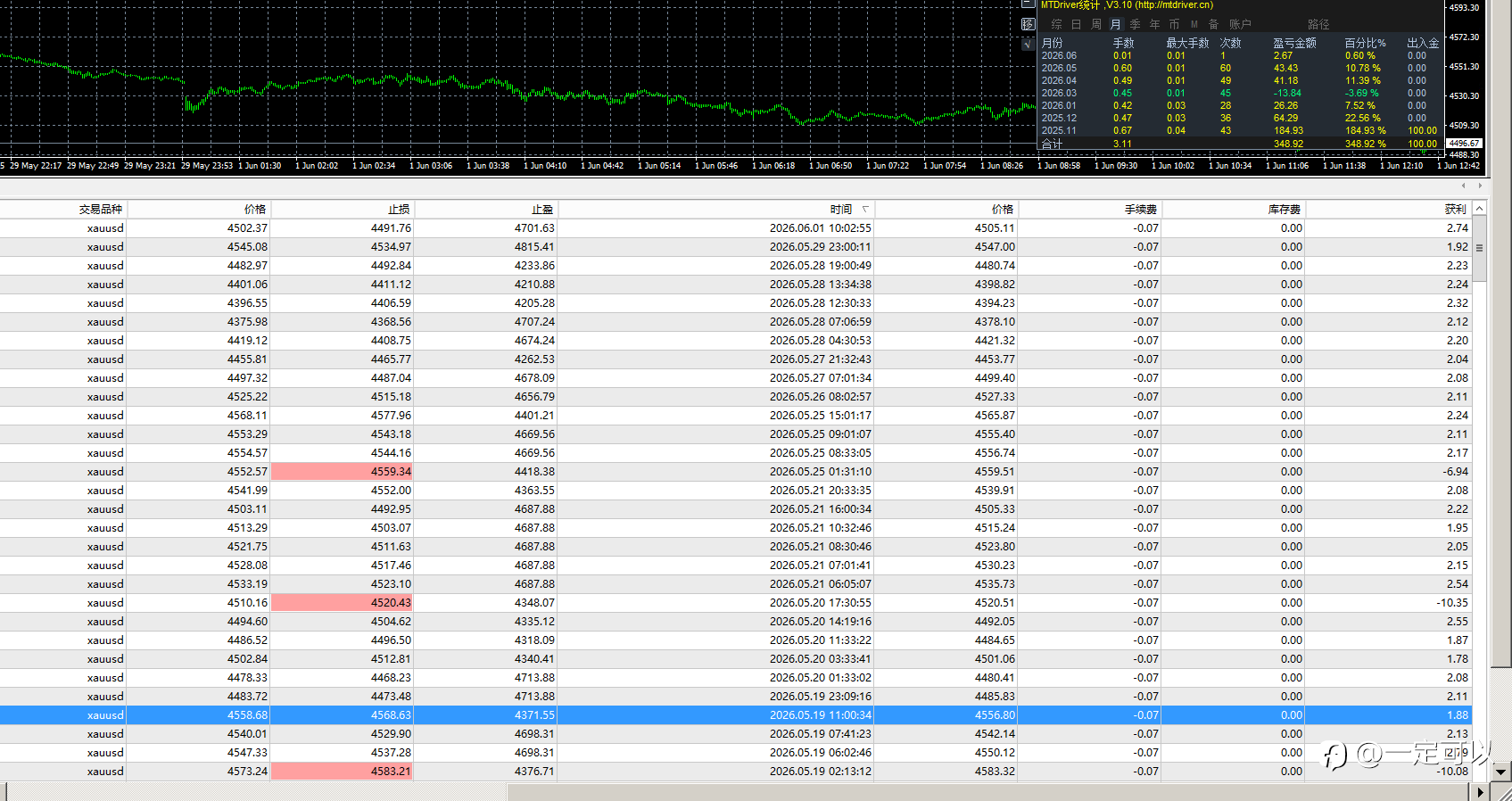Click the close price 4539.91

pyautogui.click(x=995, y=491)
